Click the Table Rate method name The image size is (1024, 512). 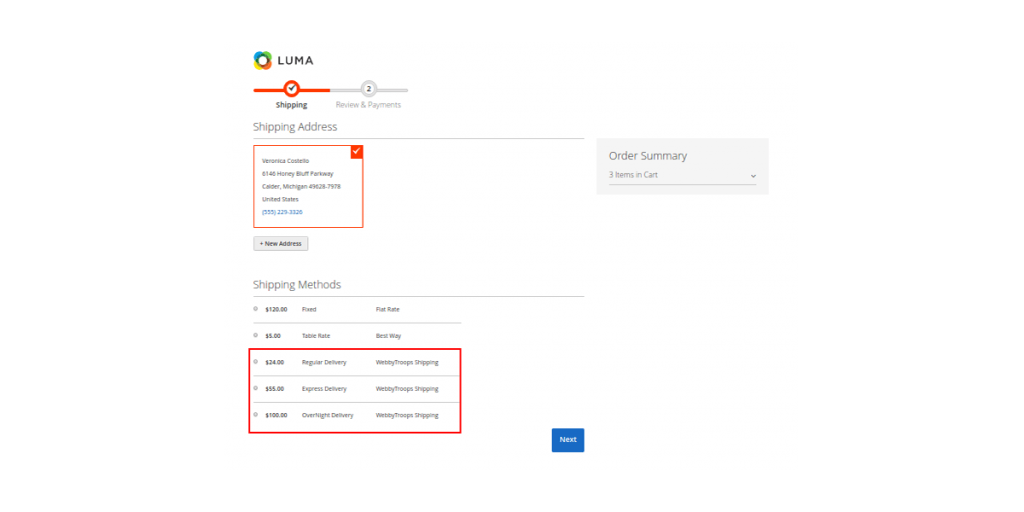click(x=316, y=336)
